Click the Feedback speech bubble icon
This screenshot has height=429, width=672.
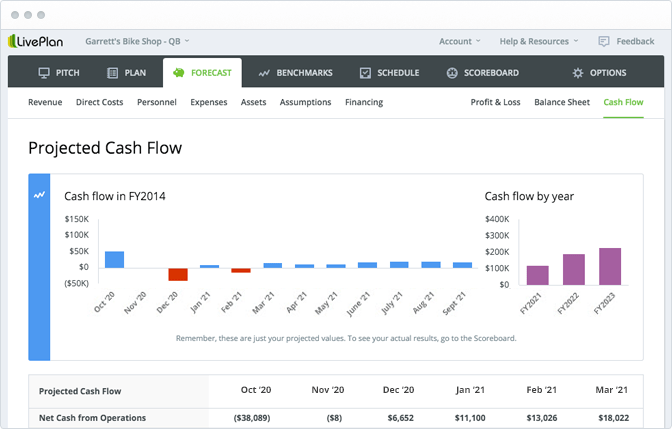click(604, 41)
